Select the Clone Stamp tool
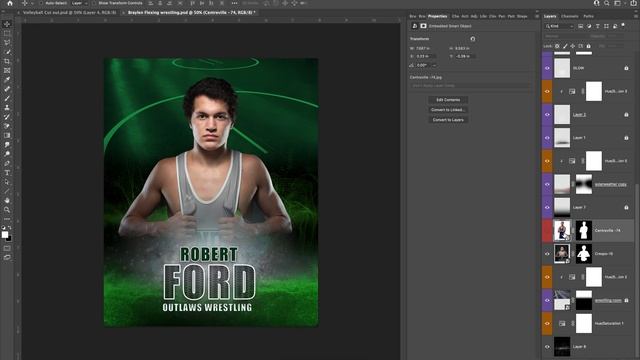This screenshot has width=640, height=360. (x=7, y=108)
